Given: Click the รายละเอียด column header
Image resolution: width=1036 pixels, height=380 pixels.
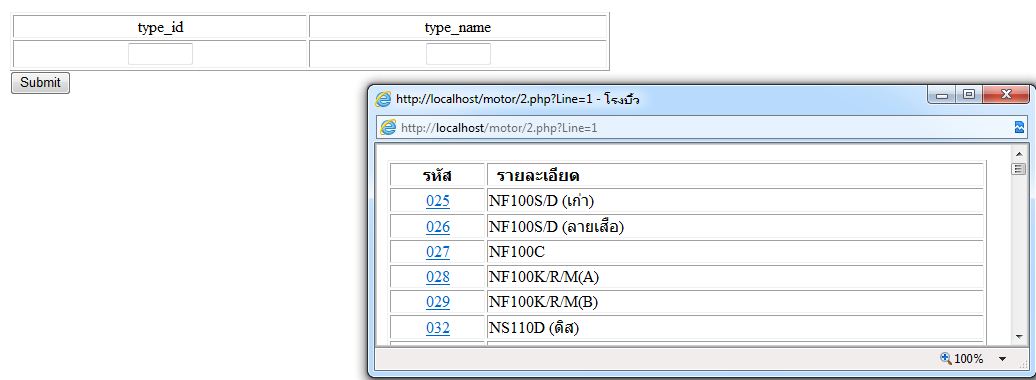Looking at the screenshot, I should [x=735, y=175].
